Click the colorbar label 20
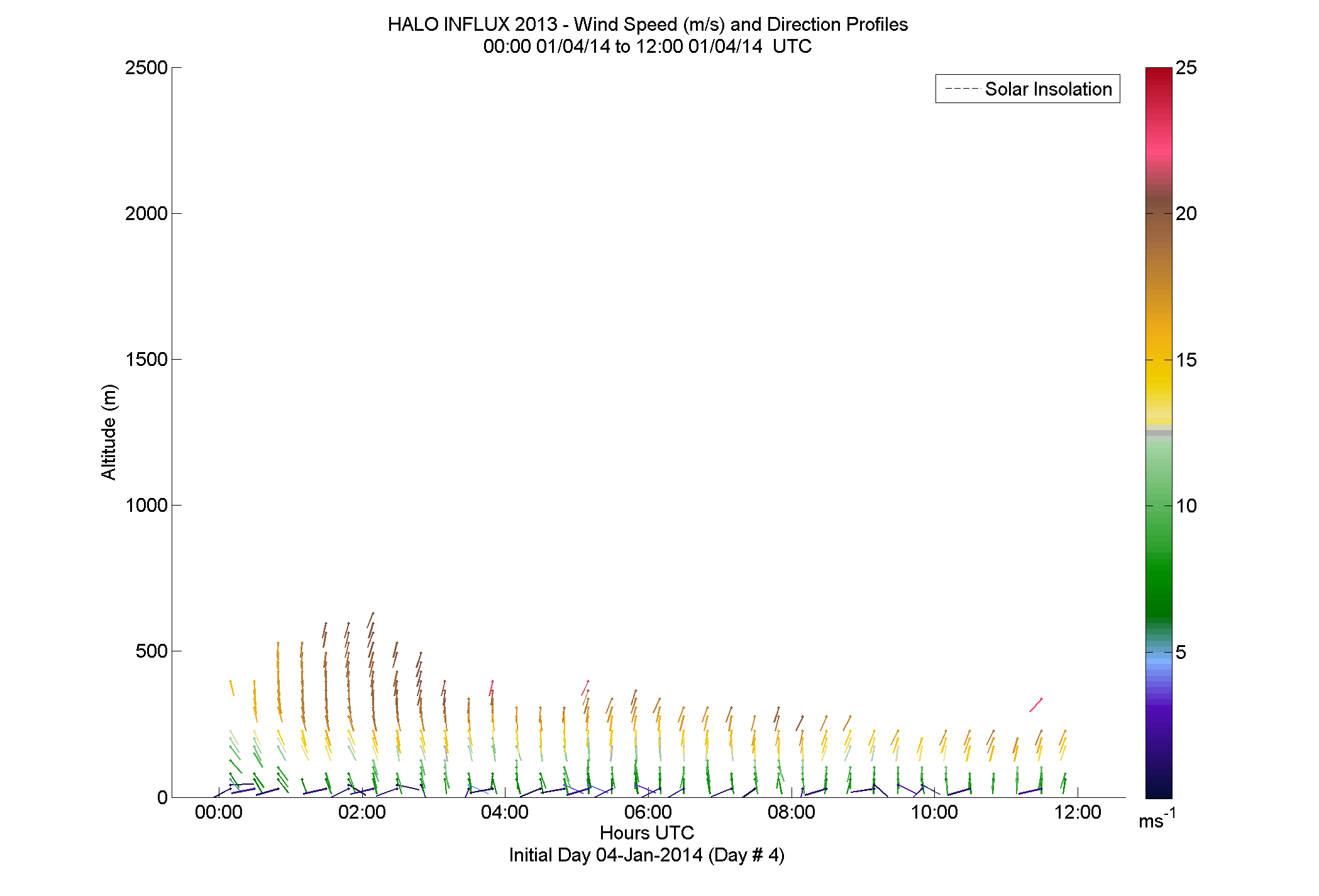The height and width of the screenshot is (896, 1319). 1186,213
